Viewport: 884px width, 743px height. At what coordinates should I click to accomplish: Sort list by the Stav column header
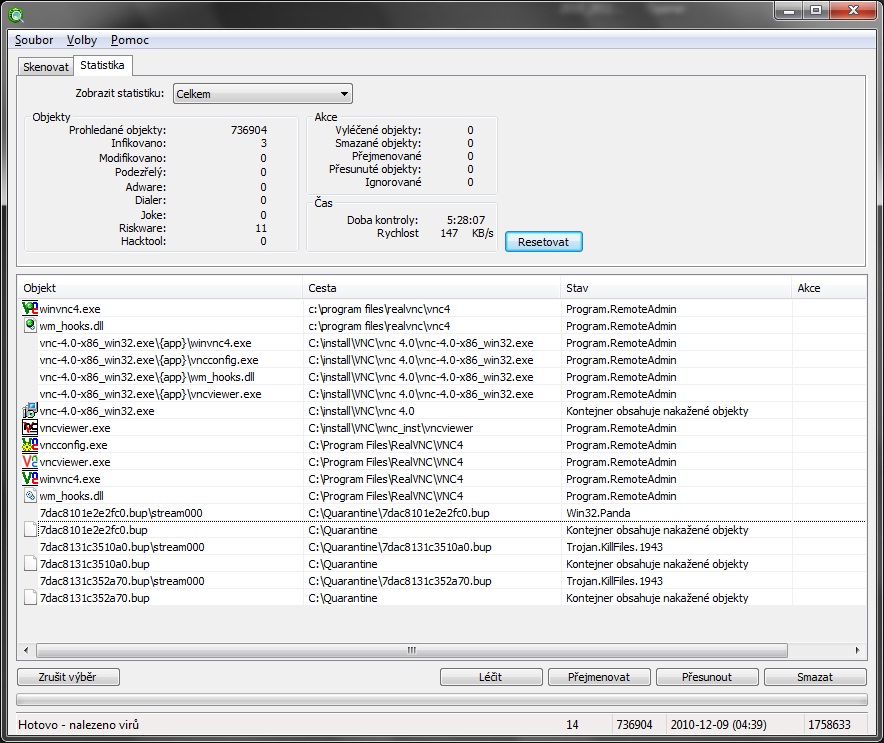coord(676,288)
